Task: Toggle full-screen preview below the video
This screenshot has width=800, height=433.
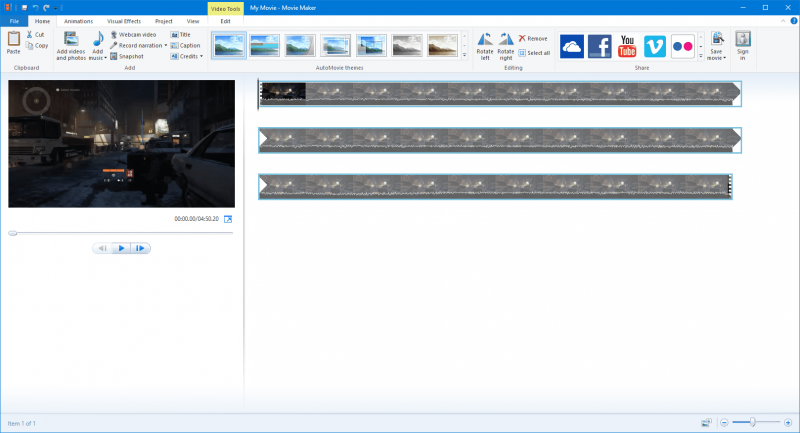Action: 228,219
